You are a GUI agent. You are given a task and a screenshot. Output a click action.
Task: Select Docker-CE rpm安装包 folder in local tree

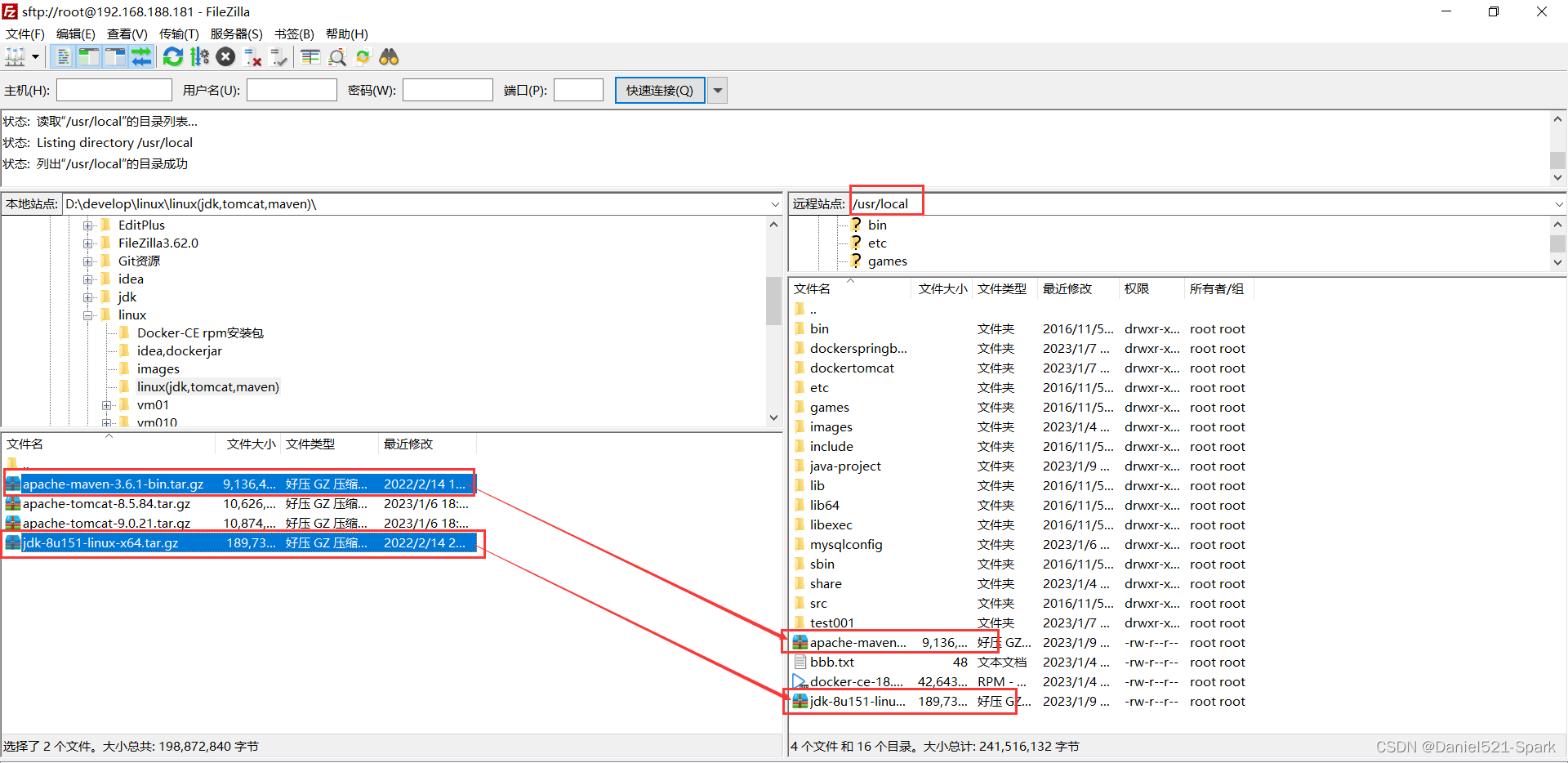[200, 333]
